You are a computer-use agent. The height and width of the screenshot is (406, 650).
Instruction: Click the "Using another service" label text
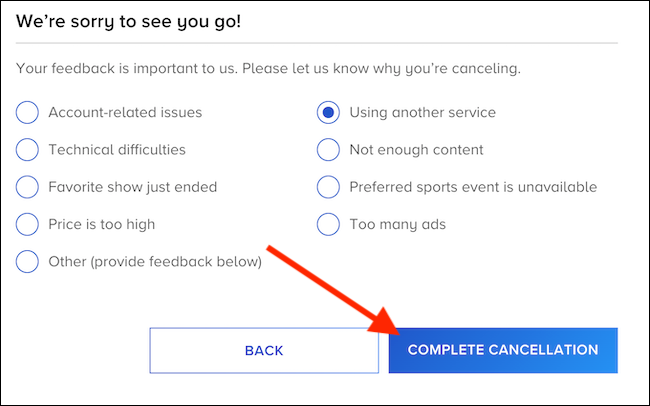422,112
